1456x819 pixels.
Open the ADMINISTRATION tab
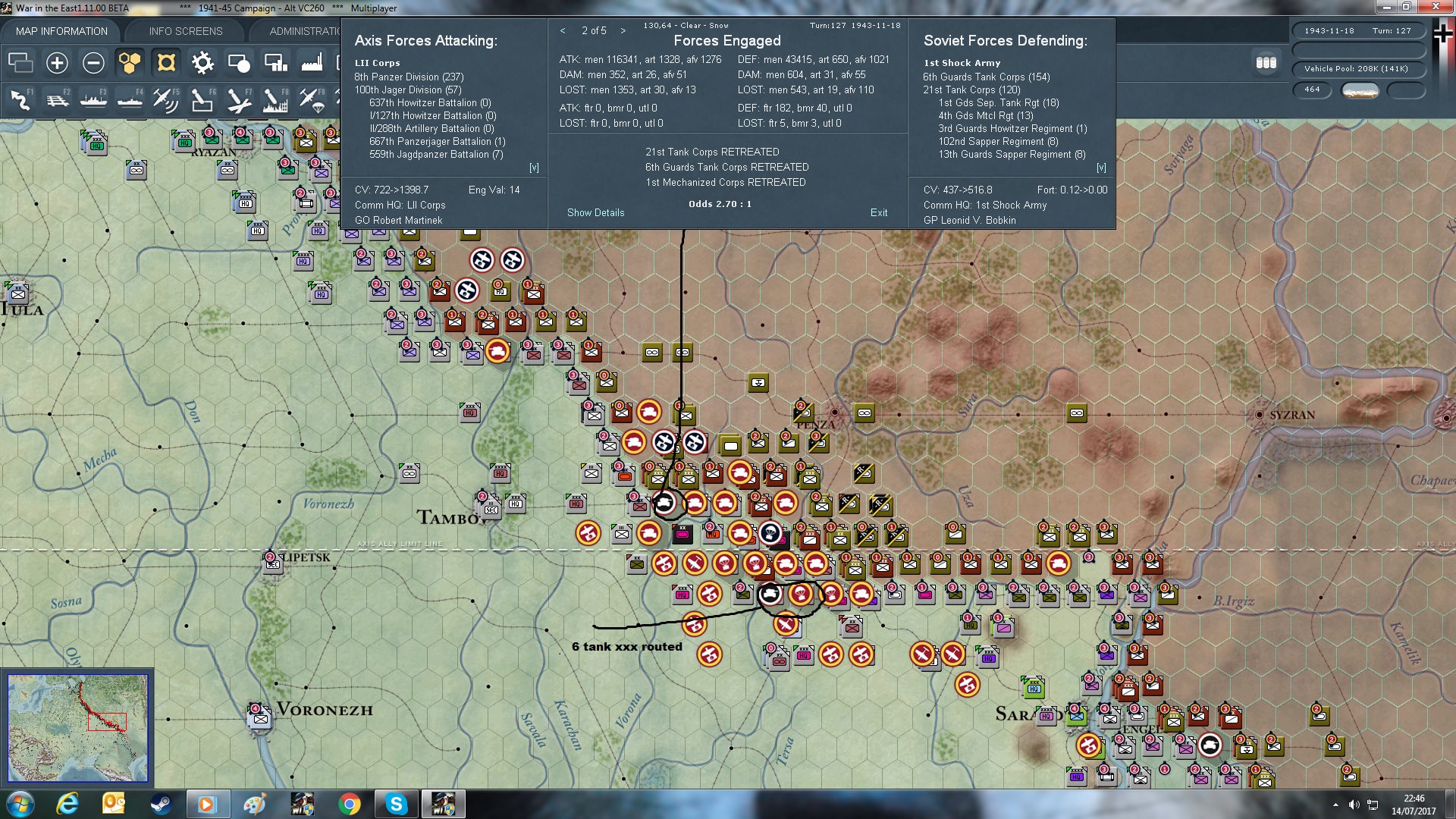coord(305,31)
